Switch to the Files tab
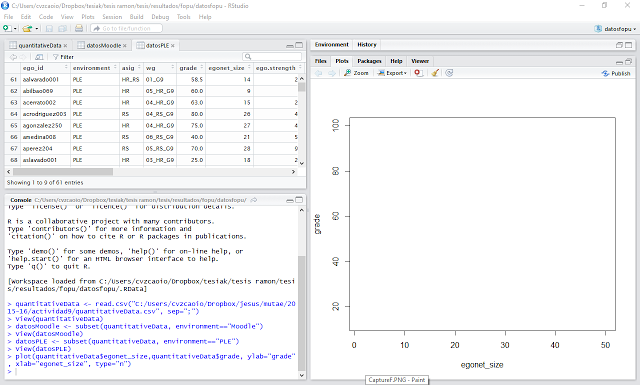 click(320, 61)
